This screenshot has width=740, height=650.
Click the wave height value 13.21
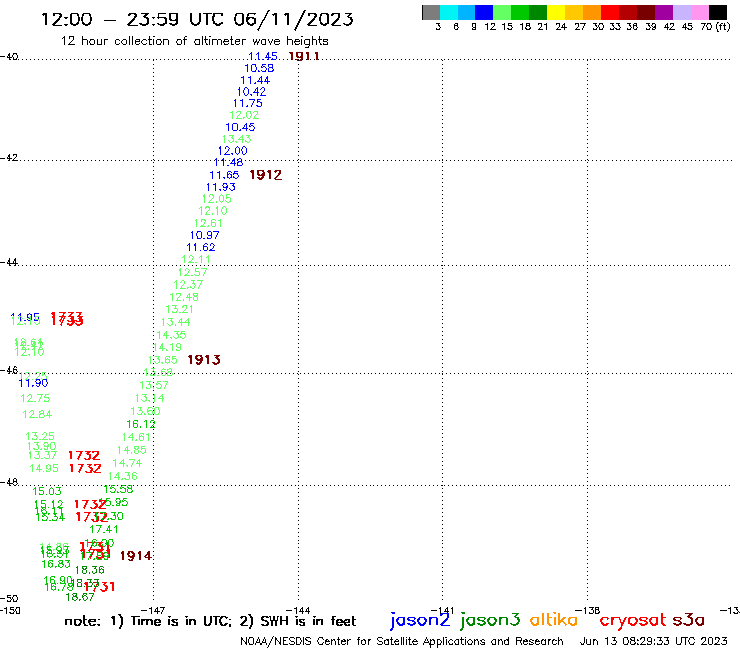click(x=179, y=309)
